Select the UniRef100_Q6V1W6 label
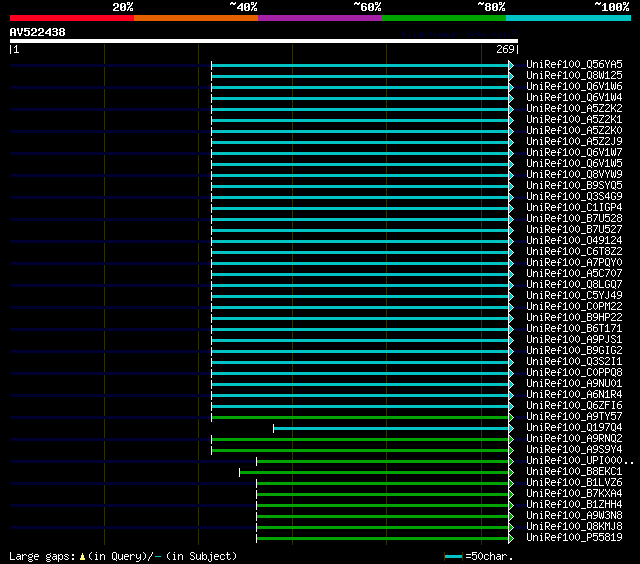The height and width of the screenshot is (564, 640). click(574, 87)
